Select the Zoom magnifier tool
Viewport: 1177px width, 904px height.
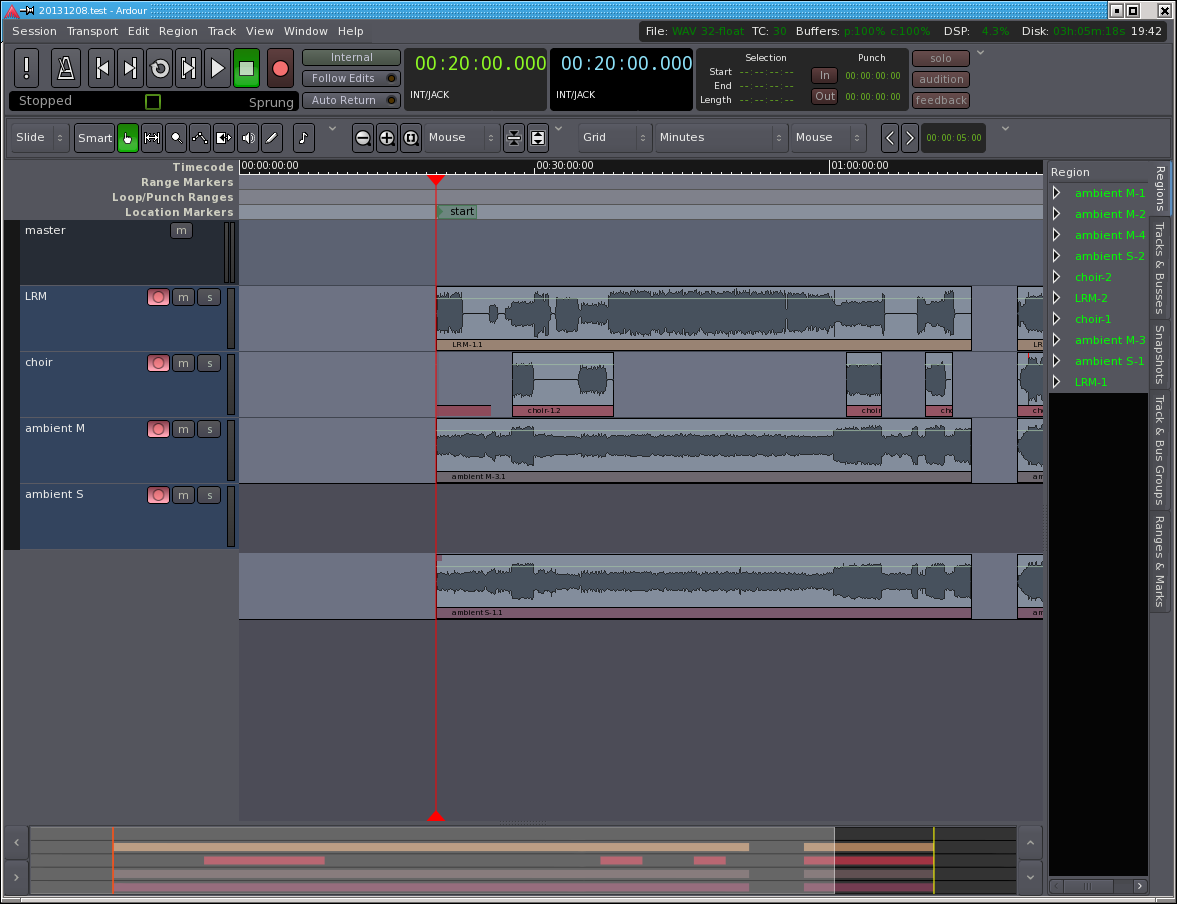[x=176, y=138]
